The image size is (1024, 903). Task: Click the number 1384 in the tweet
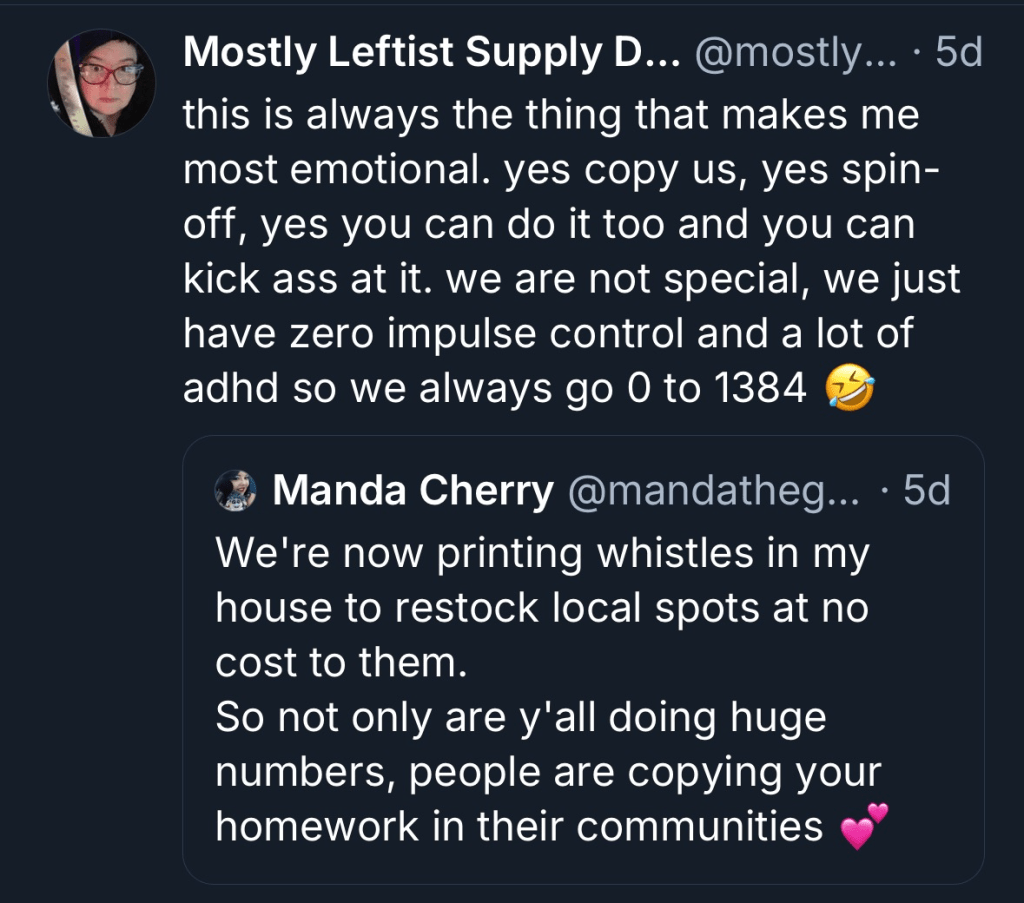[761, 390]
